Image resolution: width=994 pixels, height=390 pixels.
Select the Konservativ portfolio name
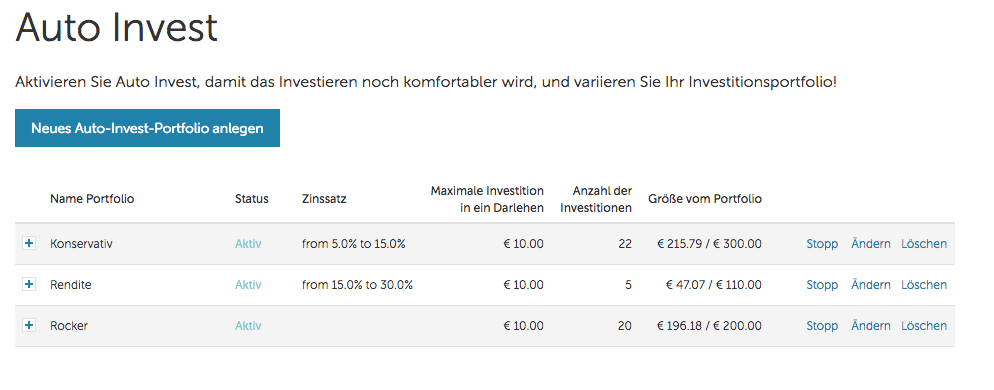point(81,244)
